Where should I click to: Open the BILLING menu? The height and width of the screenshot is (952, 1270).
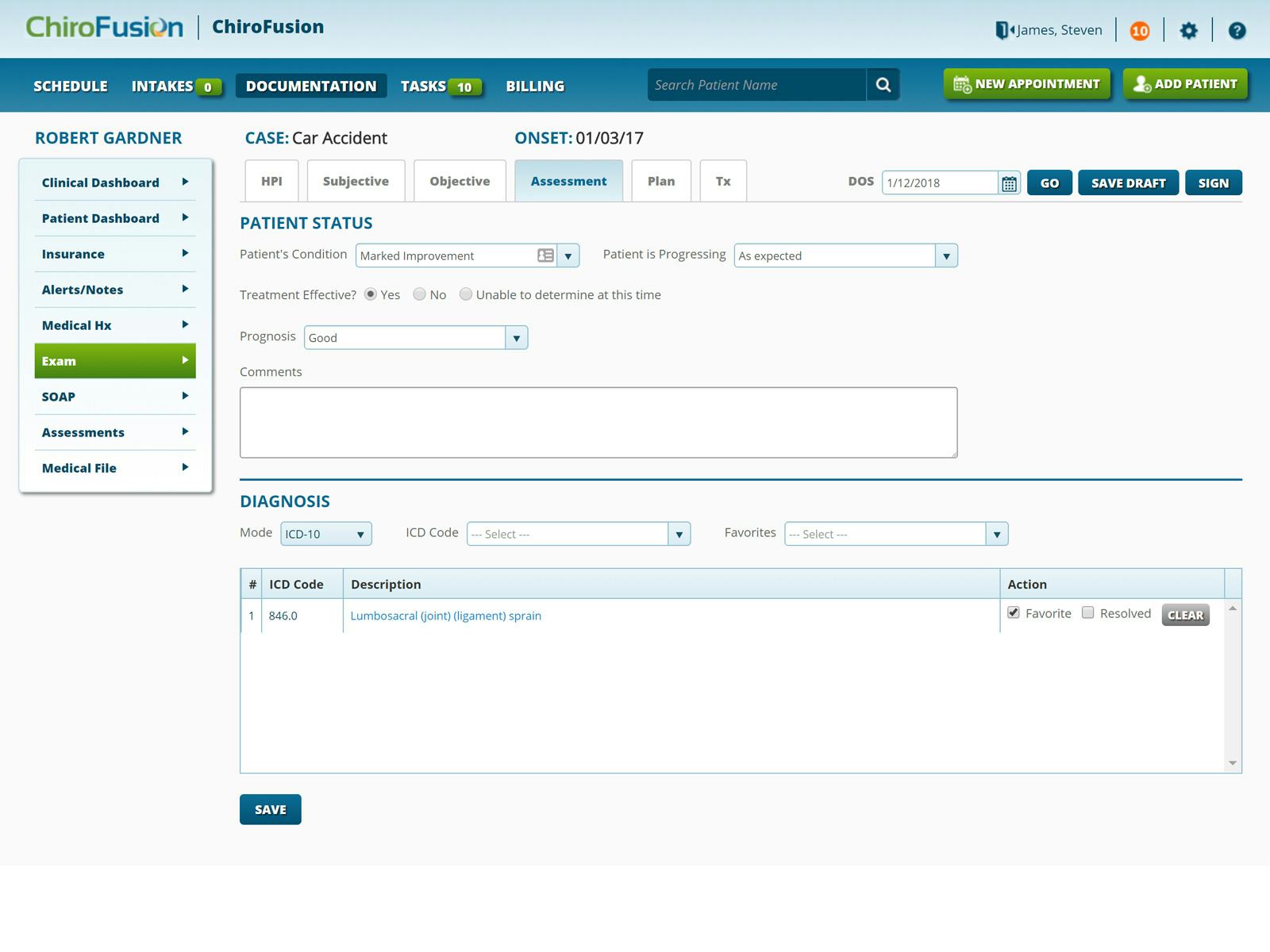pos(534,86)
